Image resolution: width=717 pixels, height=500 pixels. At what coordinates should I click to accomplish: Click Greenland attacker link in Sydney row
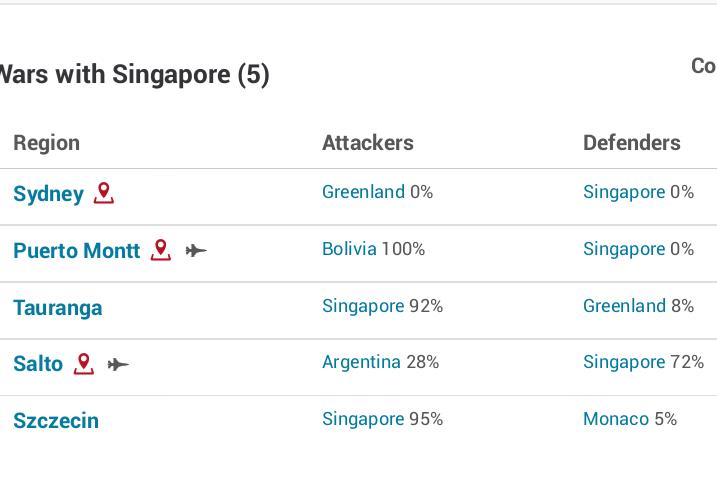(364, 192)
